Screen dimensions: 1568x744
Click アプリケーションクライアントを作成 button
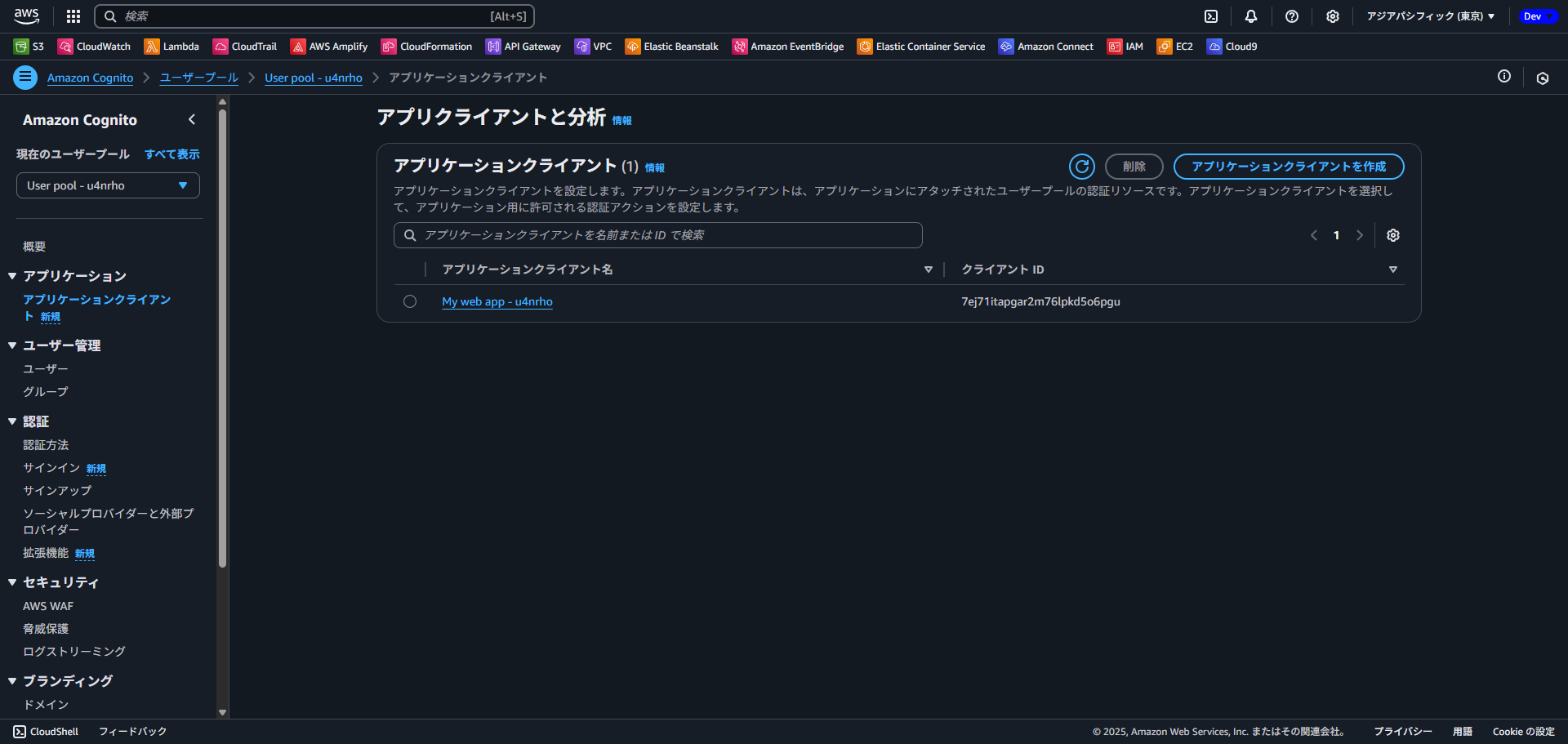coord(1289,167)
